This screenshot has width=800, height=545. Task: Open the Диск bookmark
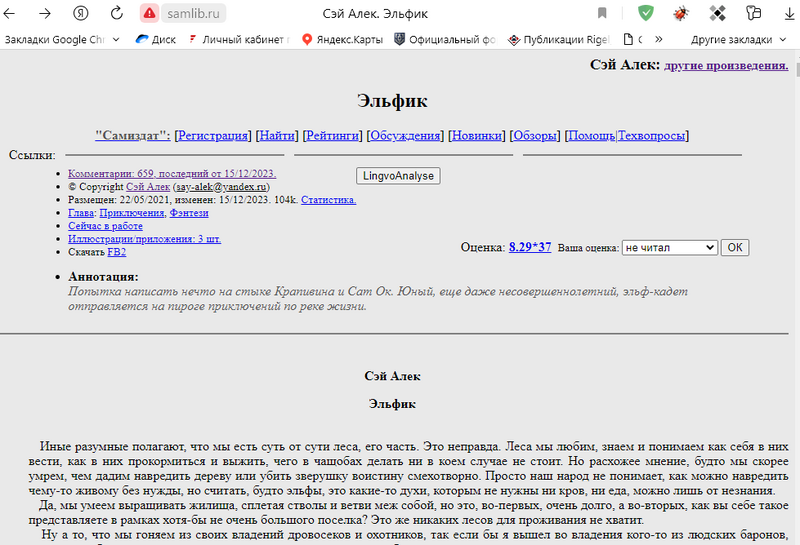click(156, 39)
